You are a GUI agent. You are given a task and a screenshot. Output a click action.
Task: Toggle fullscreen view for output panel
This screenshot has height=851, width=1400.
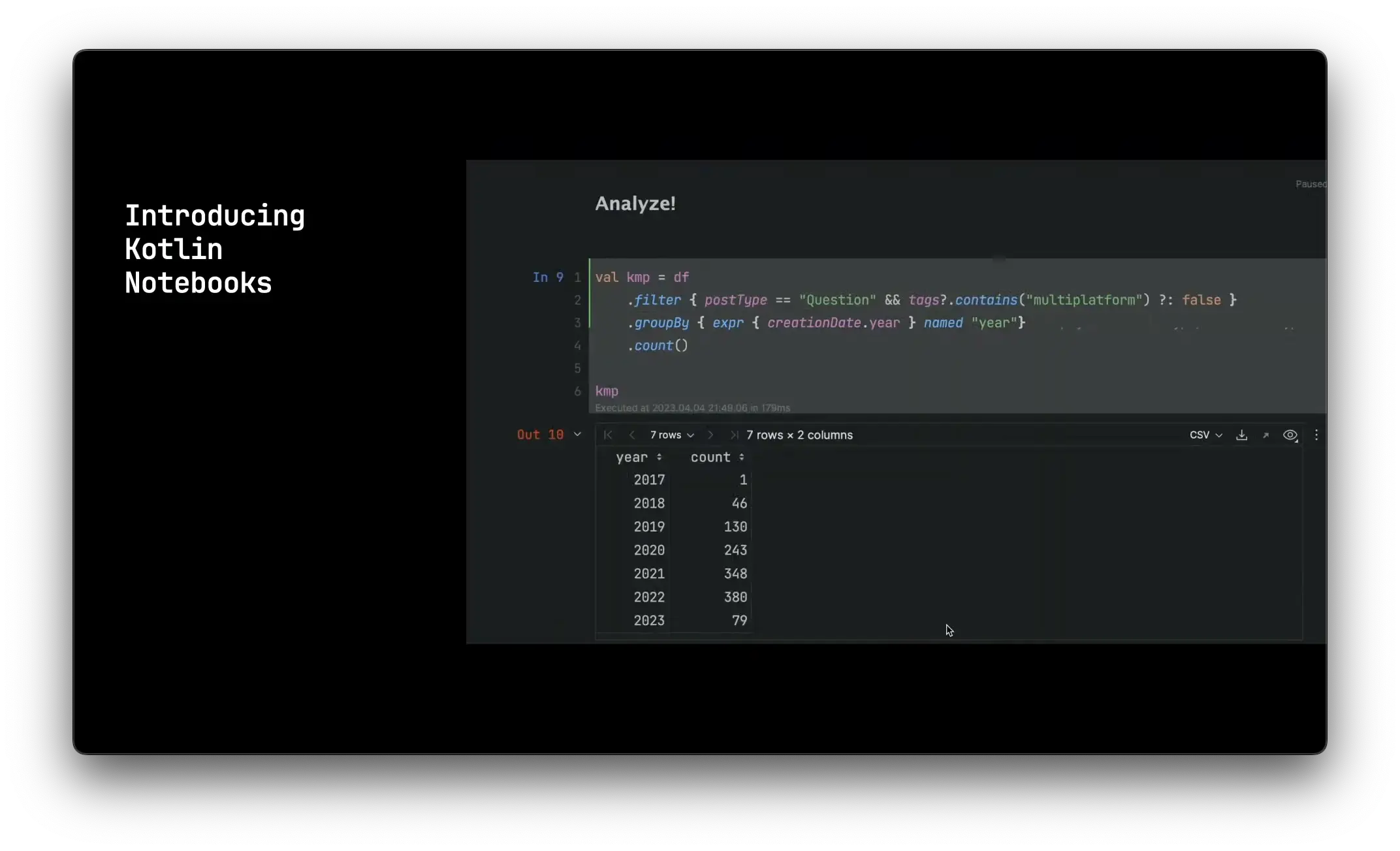pos(1265,434)
